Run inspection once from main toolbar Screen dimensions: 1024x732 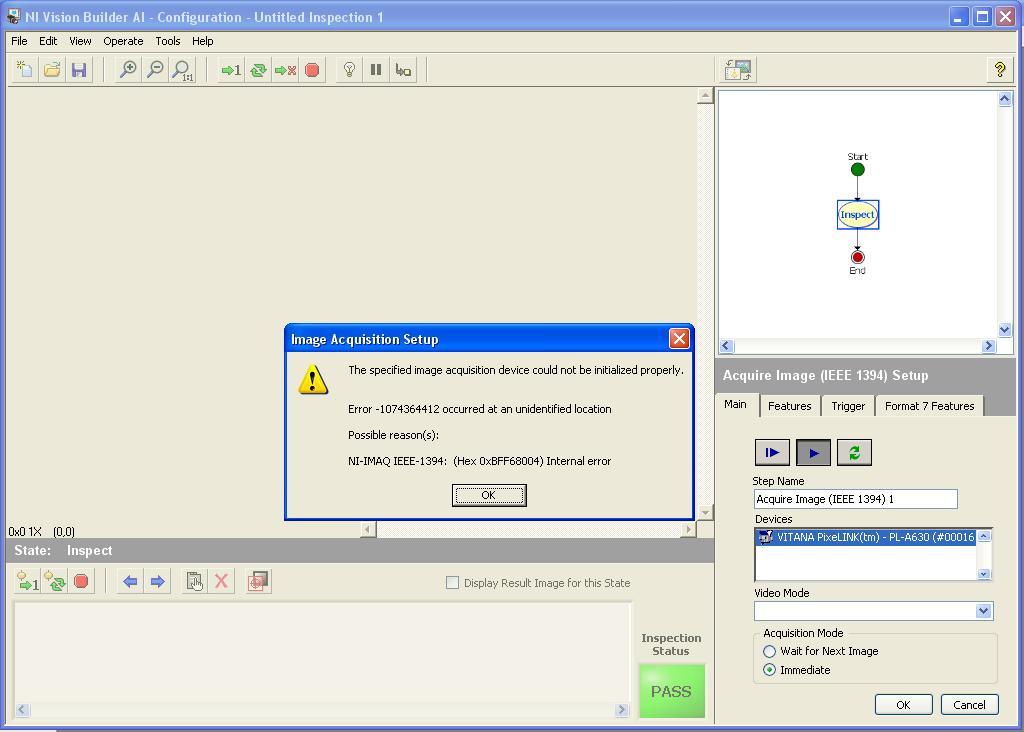pyautogui.click(x=231, y=70)
